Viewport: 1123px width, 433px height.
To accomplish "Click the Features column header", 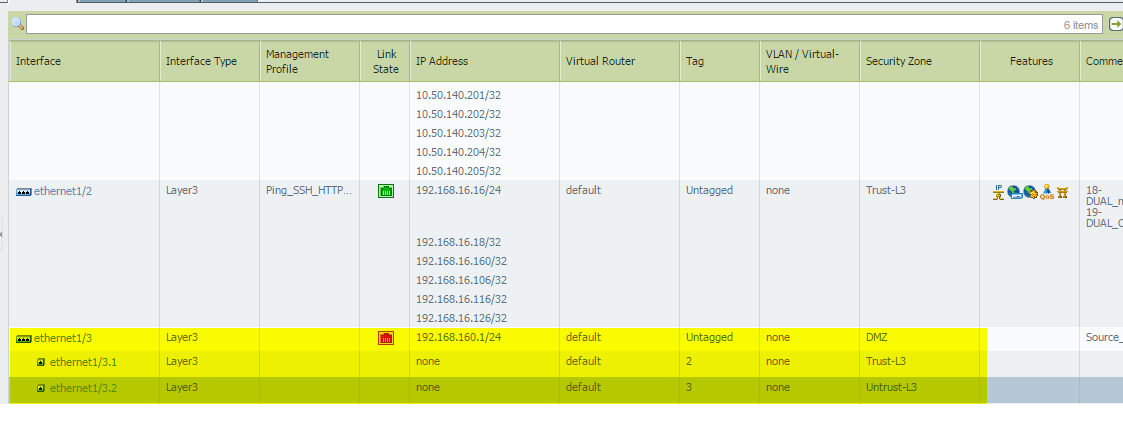I will [x=1030, y=61].
